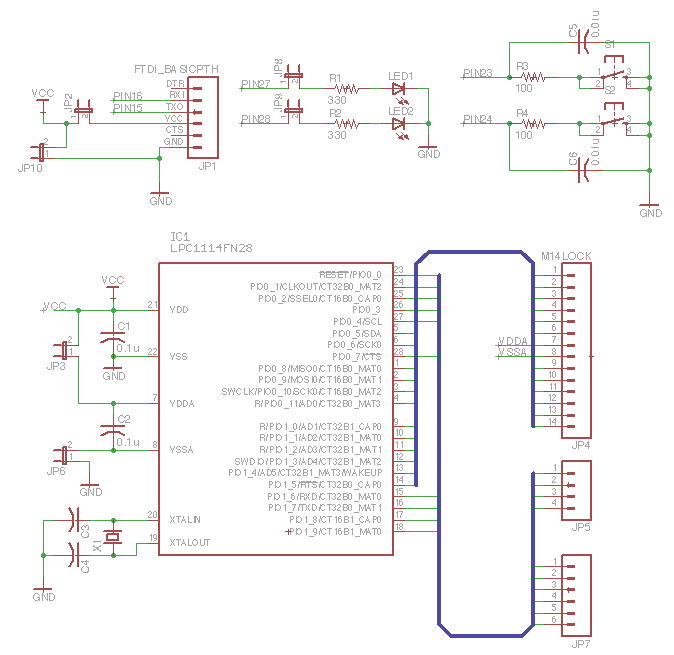The width and height of the screenshot is (674, 655).
Task: Click the JP9 jumper symbol
Action: (294, 110)
